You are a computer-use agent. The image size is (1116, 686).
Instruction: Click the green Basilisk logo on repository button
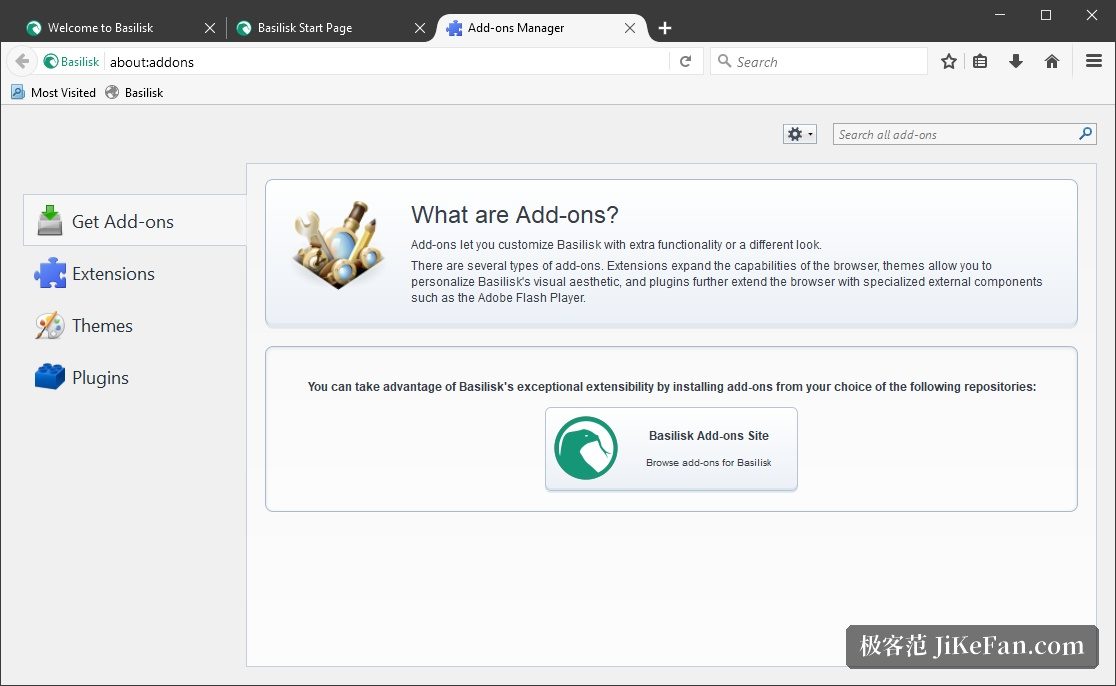coord(586,448)
